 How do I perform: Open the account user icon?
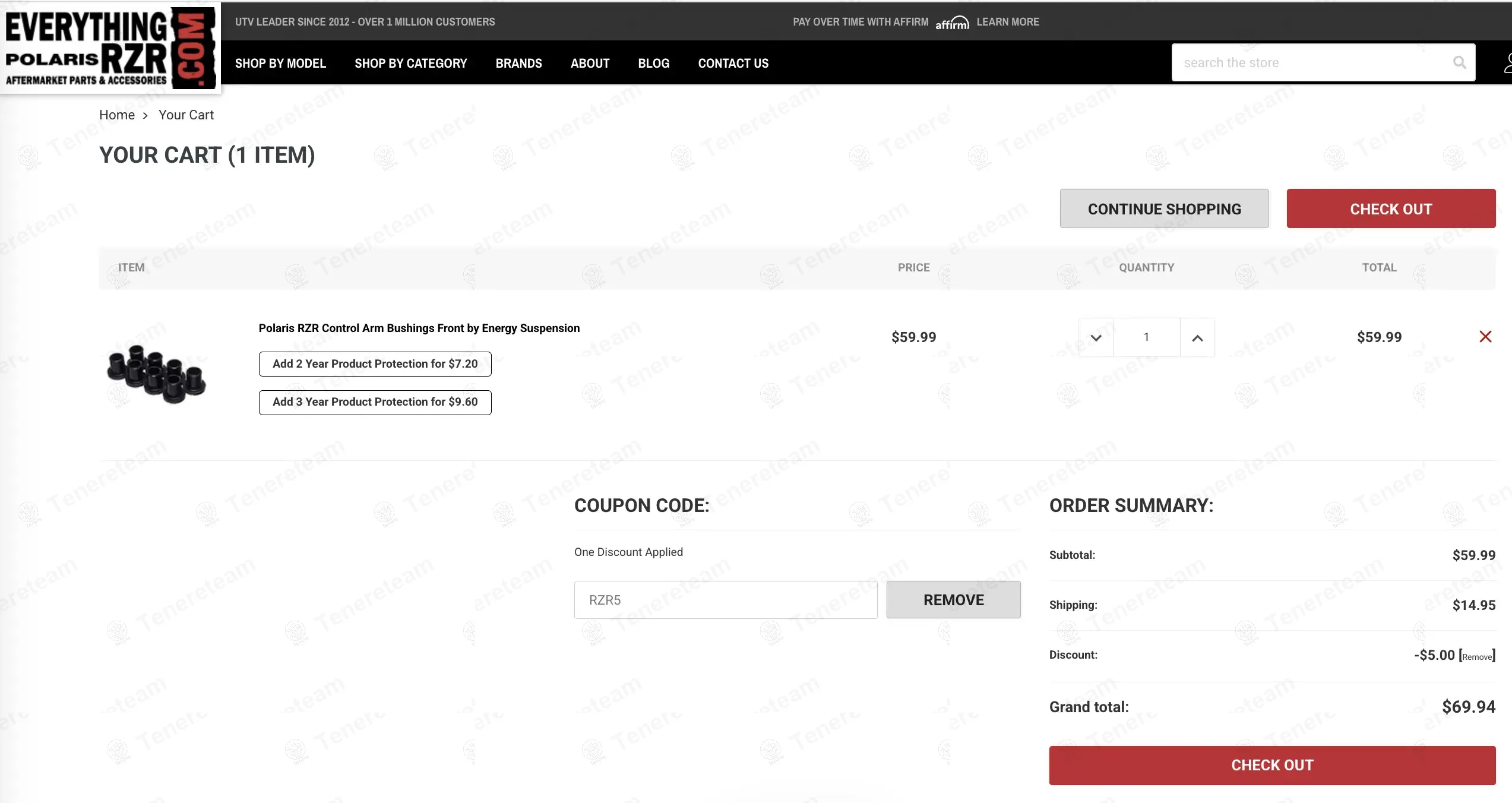pyautogui.click(x=1508, y=63)
